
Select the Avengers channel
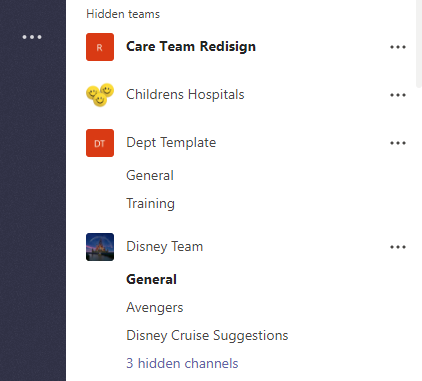[x=155, y=307]
